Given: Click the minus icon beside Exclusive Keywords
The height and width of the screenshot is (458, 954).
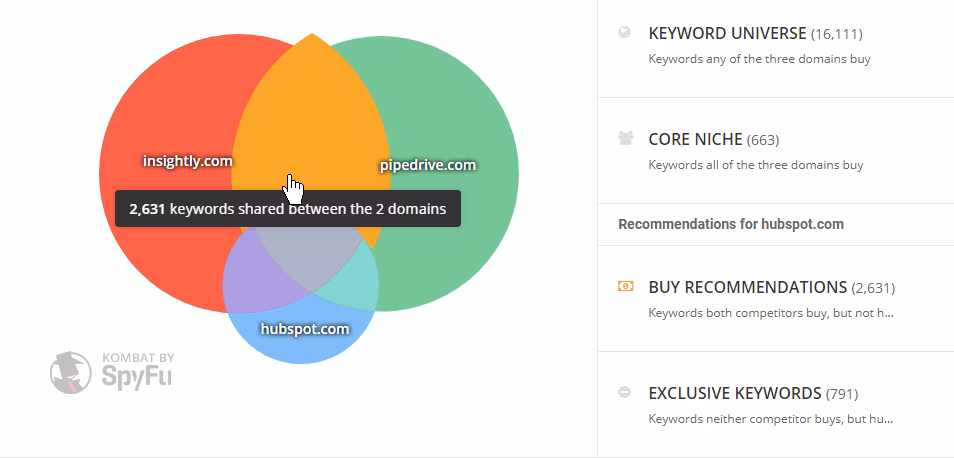Looking at the screenshot, I should (625, 392).
